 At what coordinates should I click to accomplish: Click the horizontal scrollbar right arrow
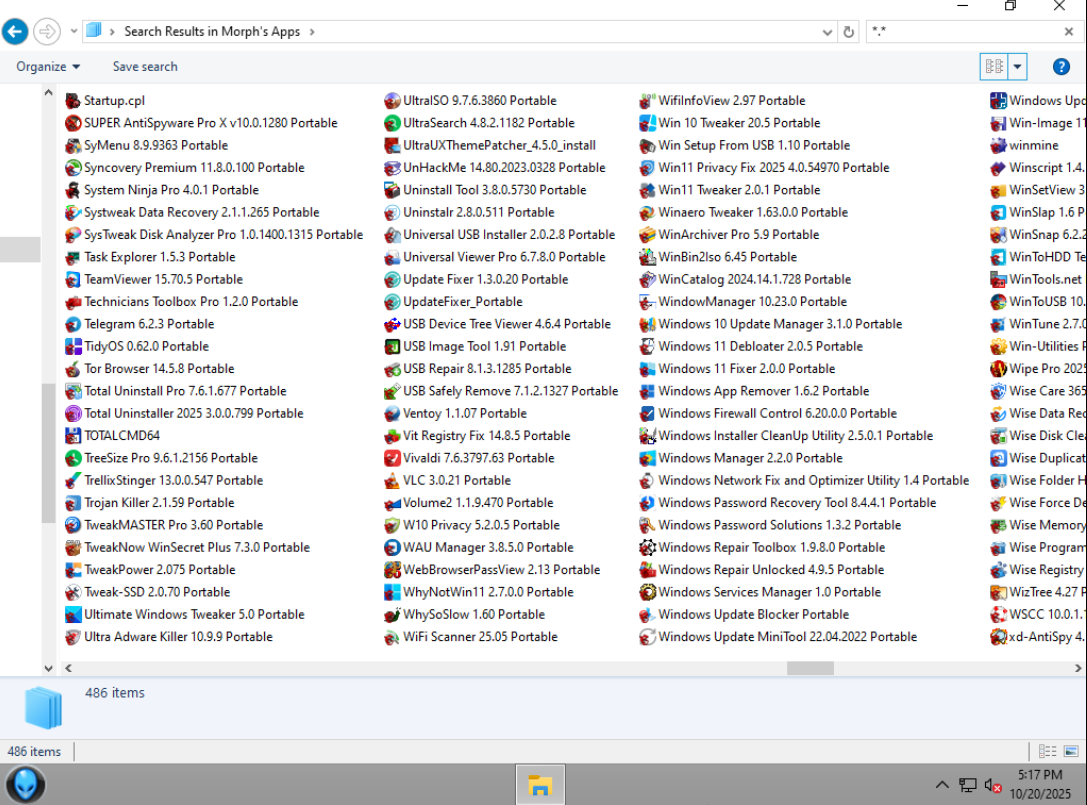pos(1078,668)
